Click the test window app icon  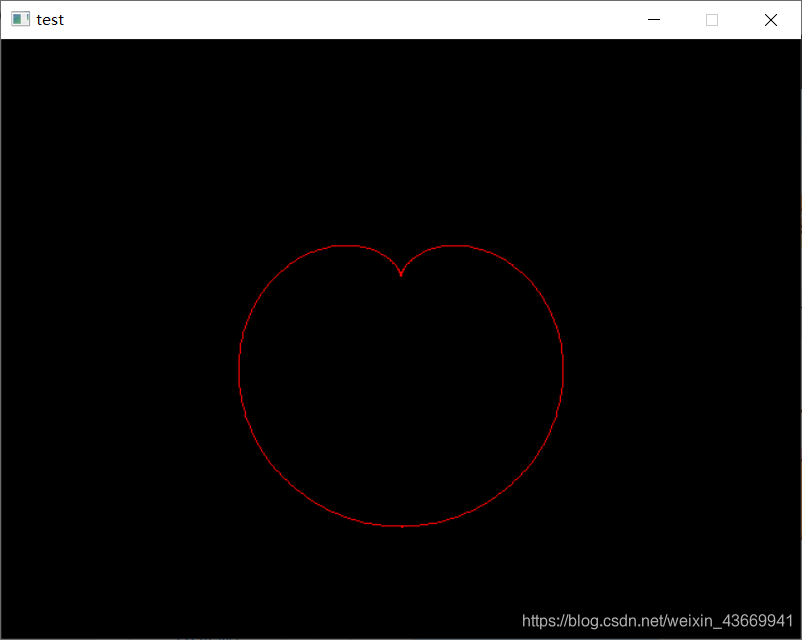pos(20,19)
